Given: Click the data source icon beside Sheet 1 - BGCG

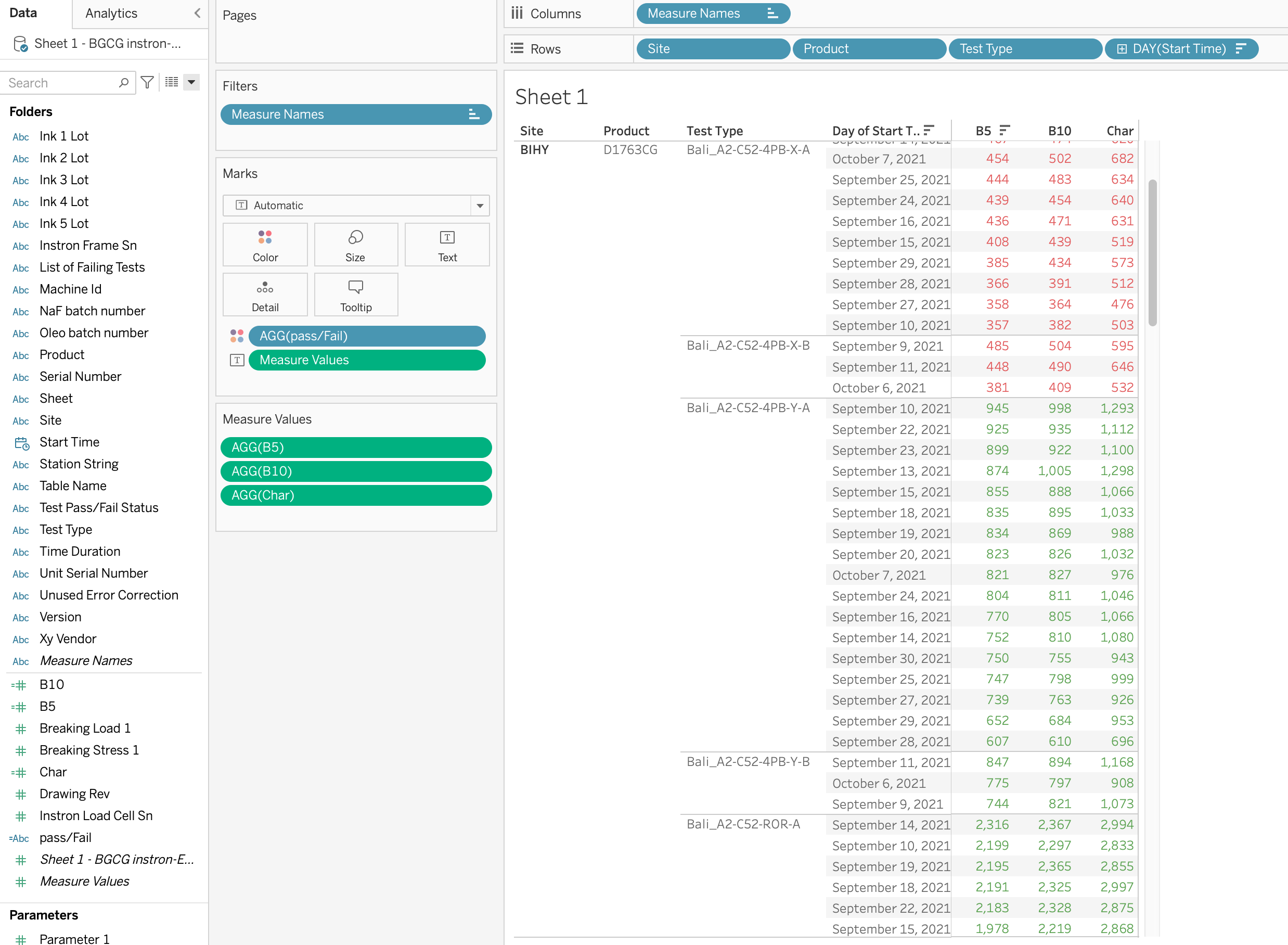Looking at the screenshot, I should pos(21,44).
